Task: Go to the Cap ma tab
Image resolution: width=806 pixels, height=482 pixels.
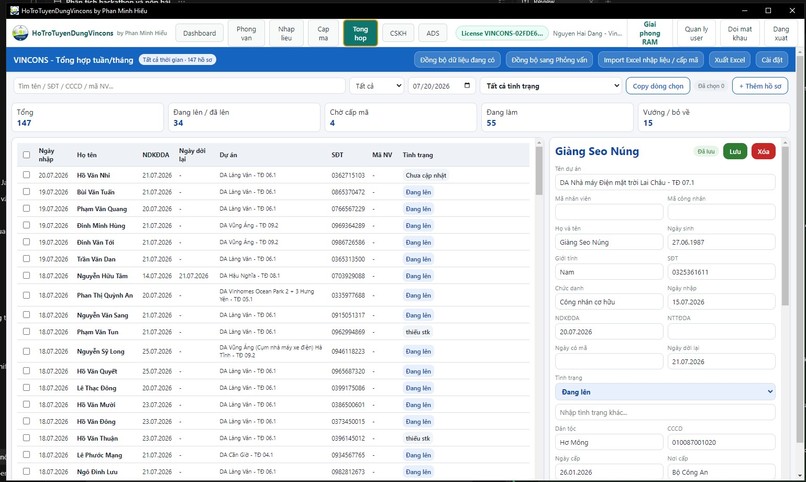Action: [323, 33]
